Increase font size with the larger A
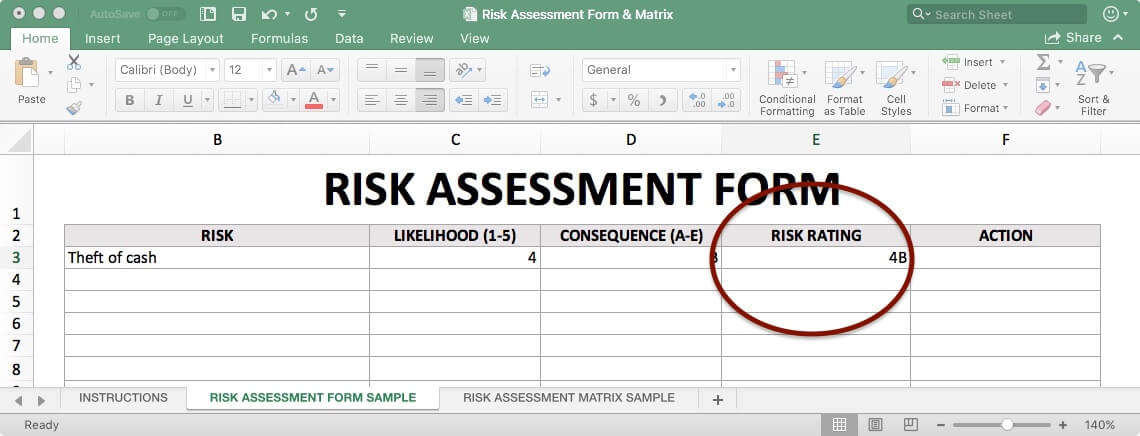This screenshot has height=436, width=1140. 296,70
